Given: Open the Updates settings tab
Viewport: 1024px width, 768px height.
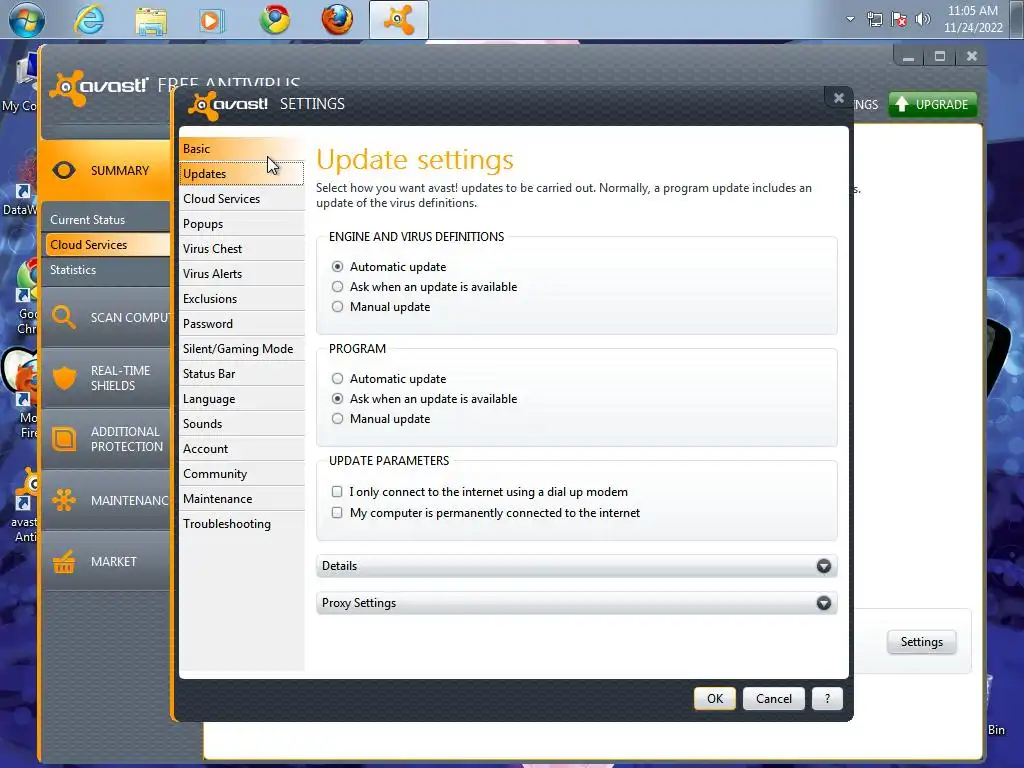Looking at the screenshot, I should [242, 174].
